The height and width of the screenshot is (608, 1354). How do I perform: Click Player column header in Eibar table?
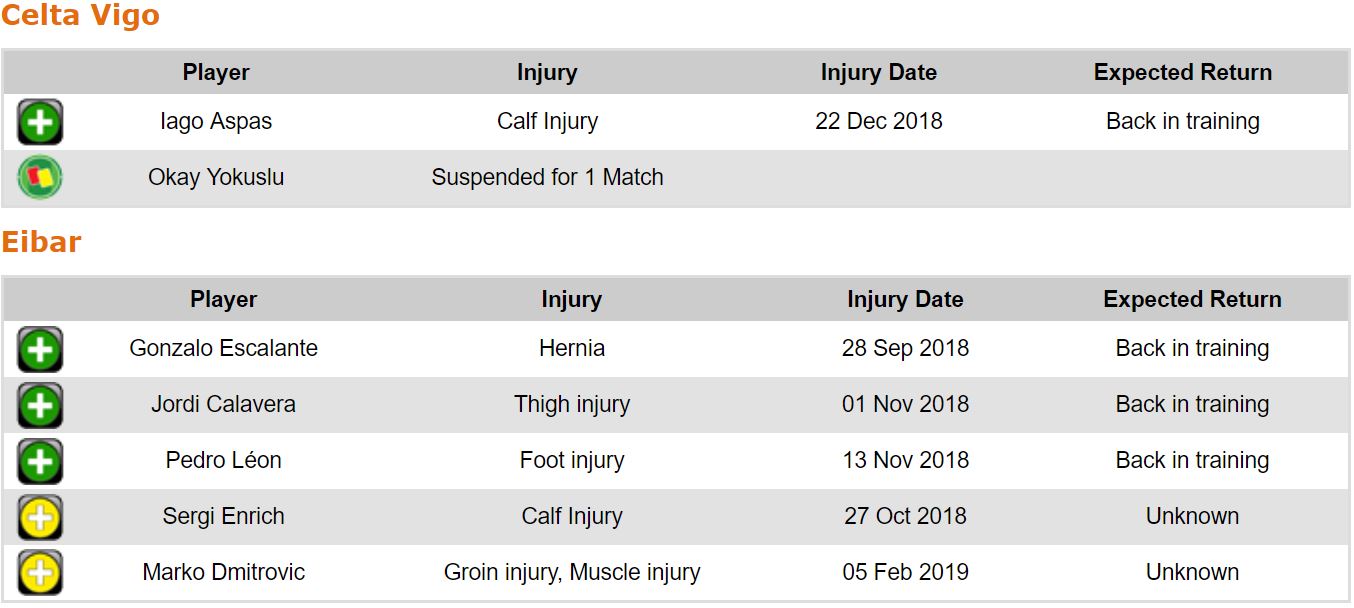click(224, 300)
